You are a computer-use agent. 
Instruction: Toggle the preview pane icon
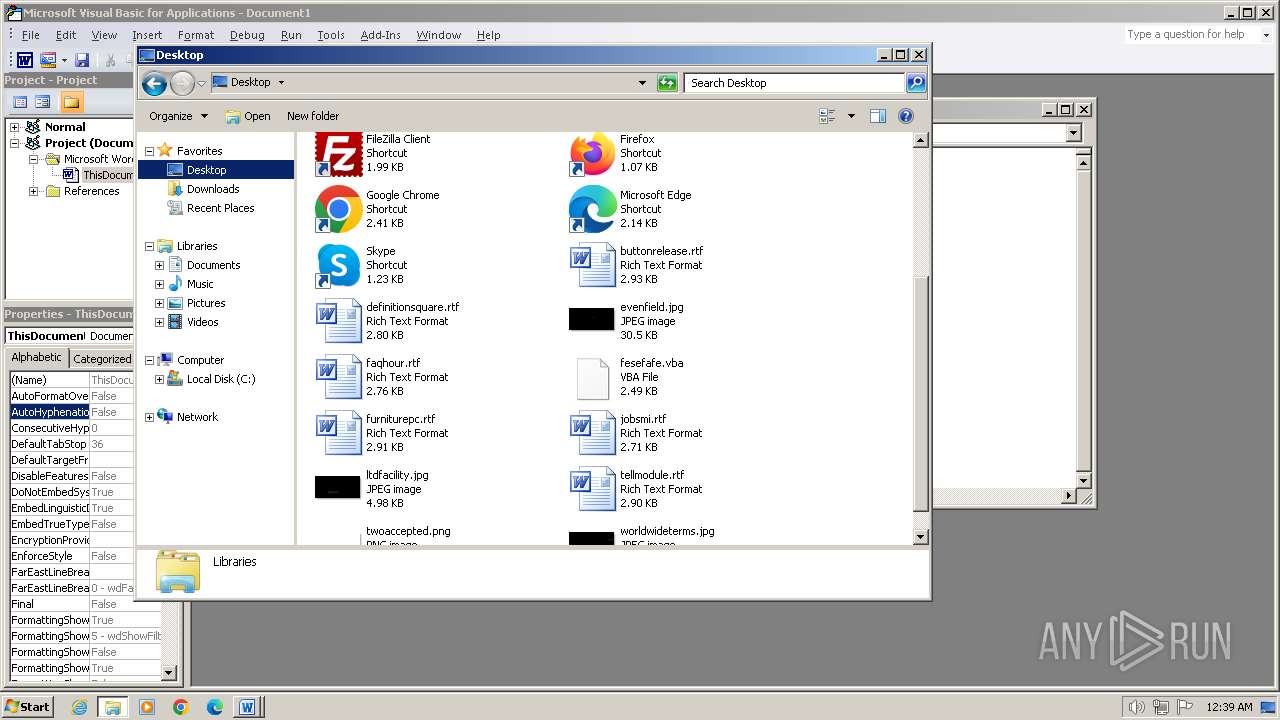tap(878, 116)
